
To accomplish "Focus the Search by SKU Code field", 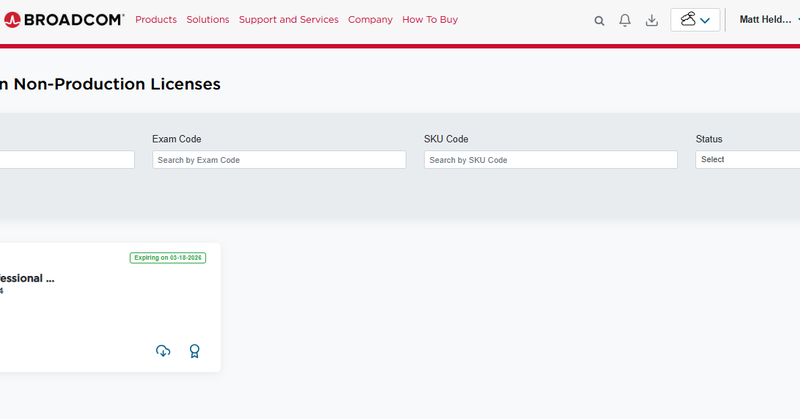I will click(551, 160).
